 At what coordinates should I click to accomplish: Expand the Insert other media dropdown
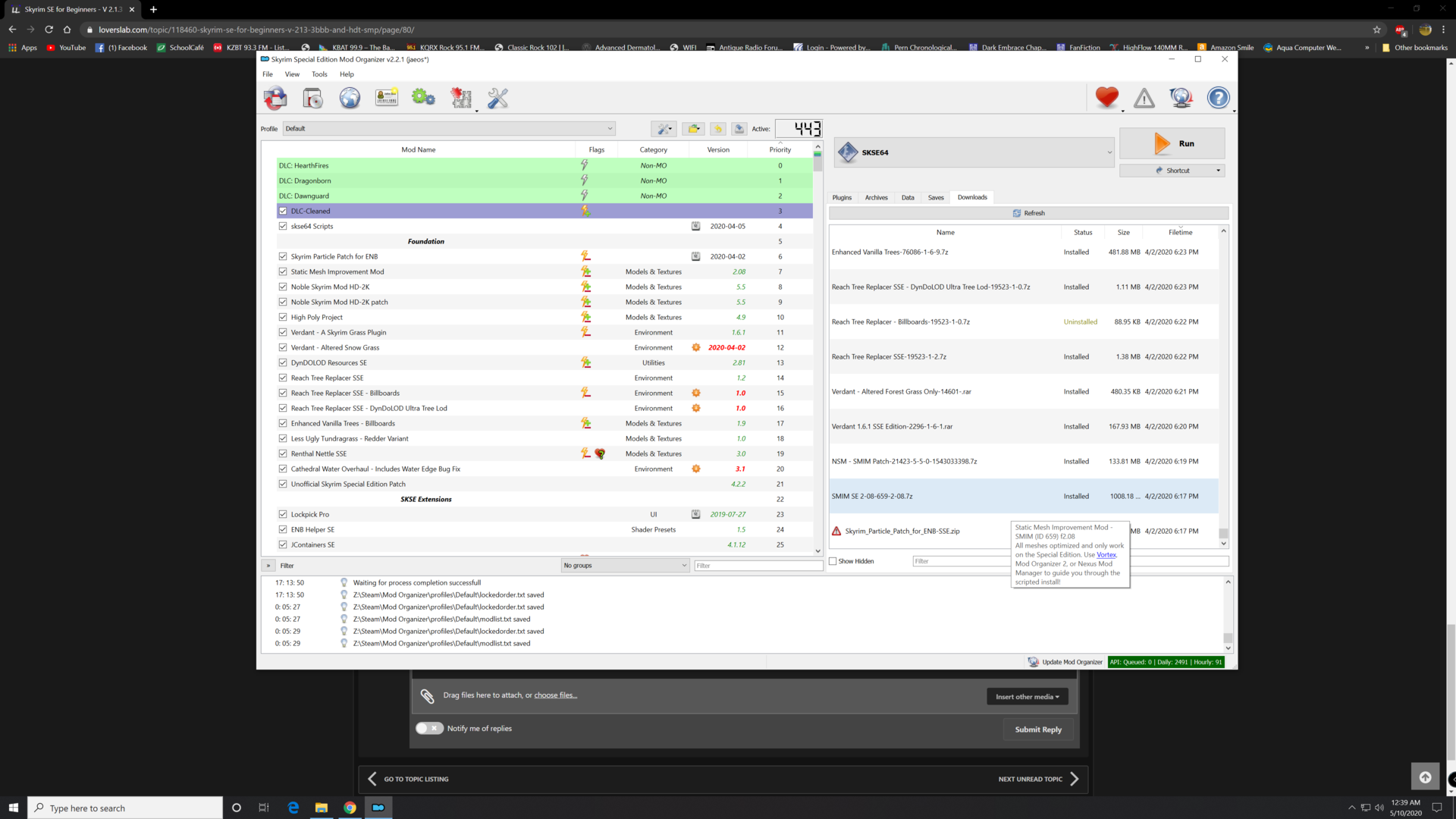pos(1027,696)
